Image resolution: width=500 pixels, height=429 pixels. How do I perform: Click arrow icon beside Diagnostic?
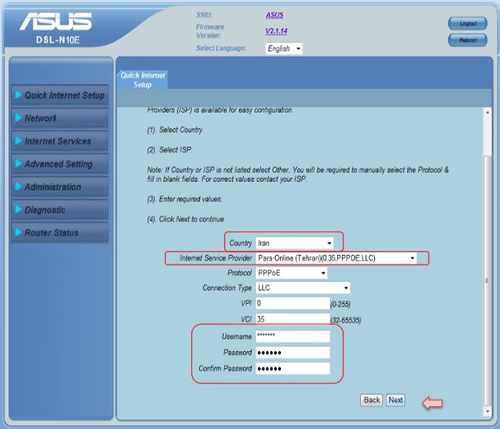click(18, 210)
